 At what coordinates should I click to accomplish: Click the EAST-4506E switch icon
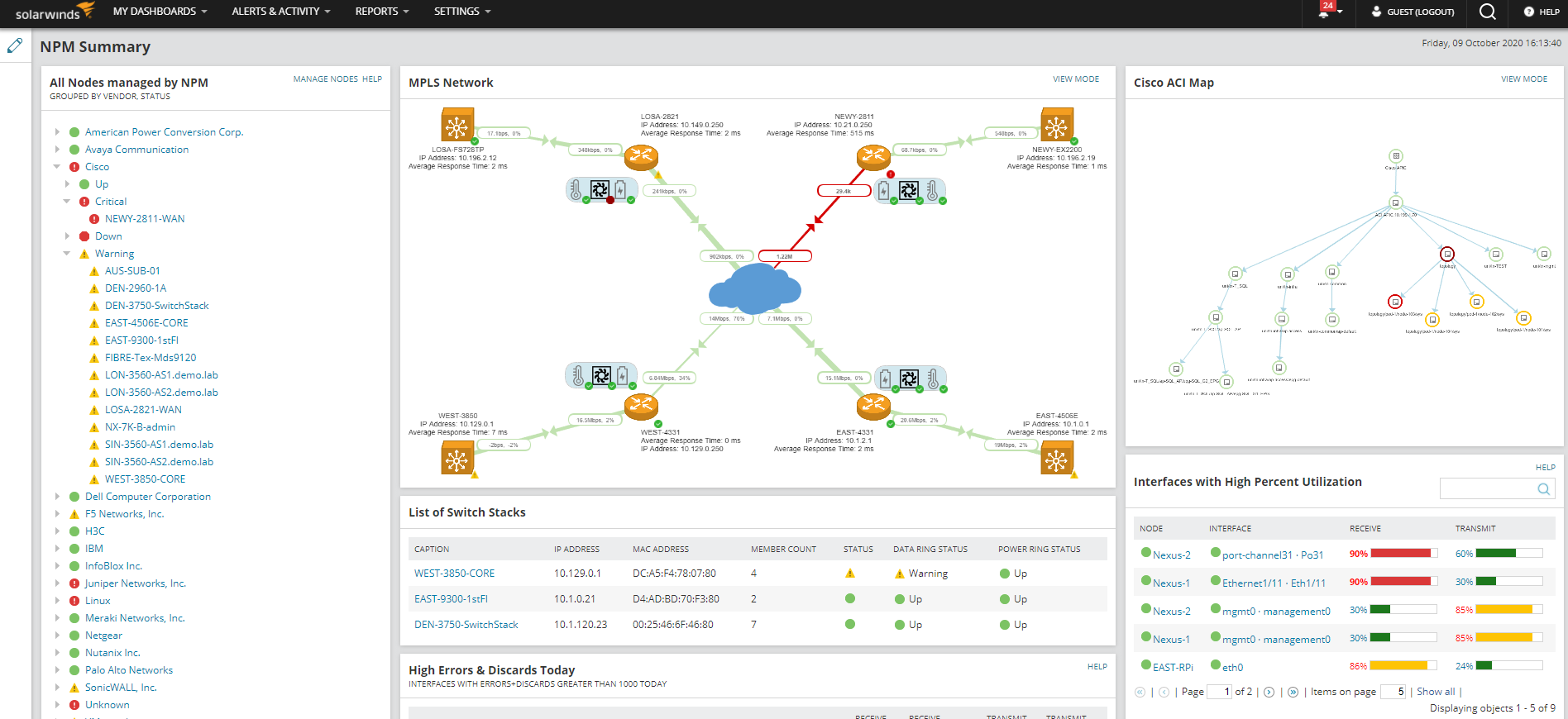(1056, 459)
